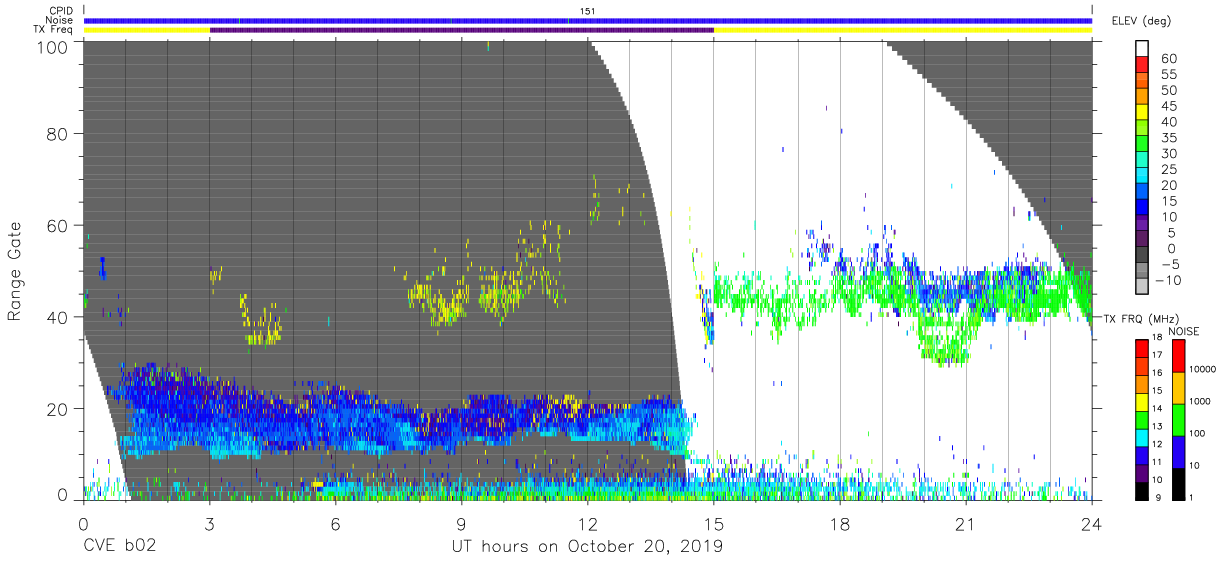The width and height of the screenshot is (1228, 567).
Task: Click the yellow 14–15 swatch in TX FRQ colorbar
Action: coord(1142,400)
